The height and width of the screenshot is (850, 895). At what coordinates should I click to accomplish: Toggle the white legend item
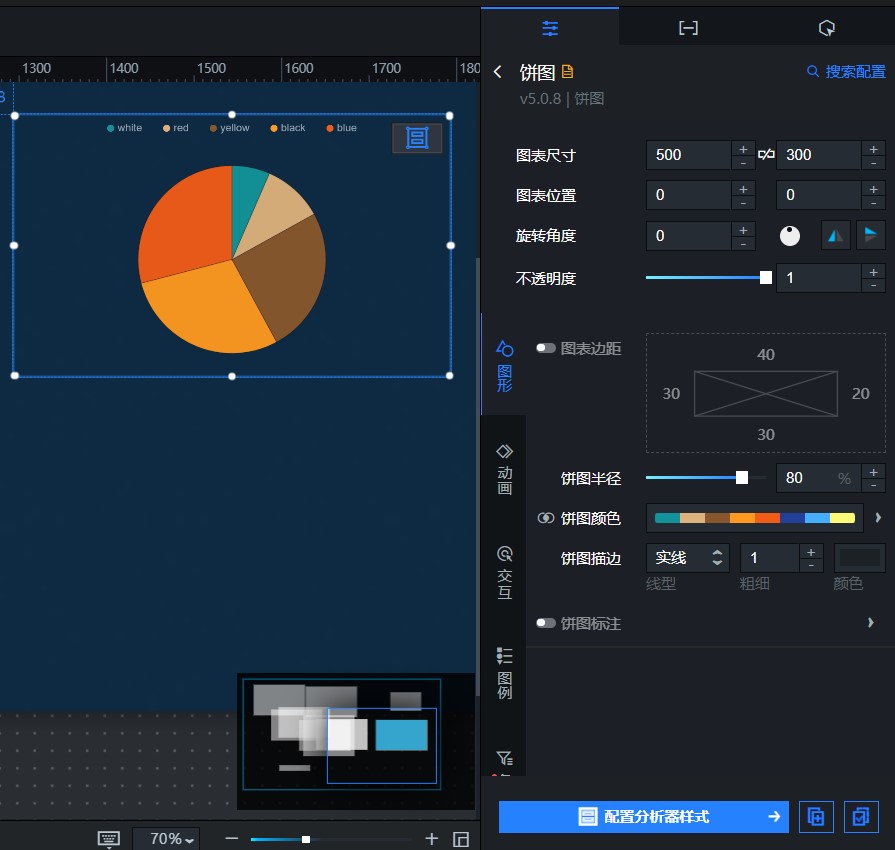124,128
